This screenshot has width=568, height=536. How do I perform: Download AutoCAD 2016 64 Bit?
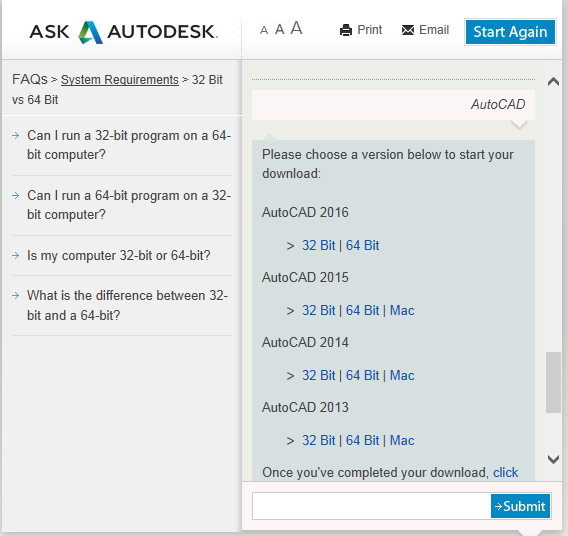(362, 246)
